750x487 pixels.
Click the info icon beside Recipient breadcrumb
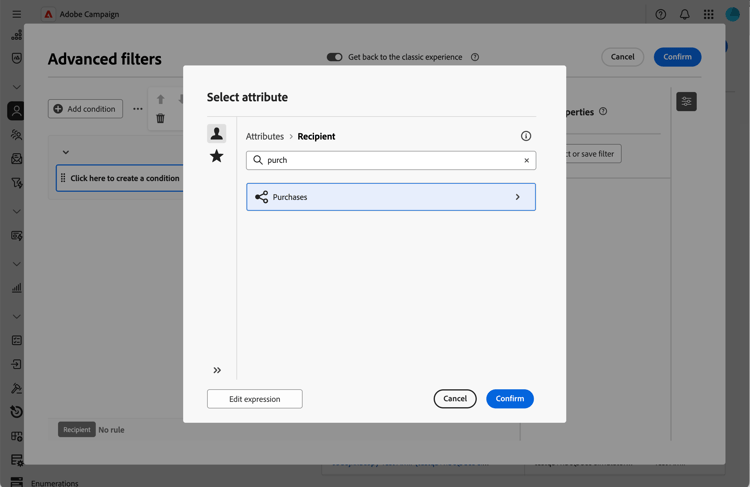pyautogui.click(x=526, y=136)
